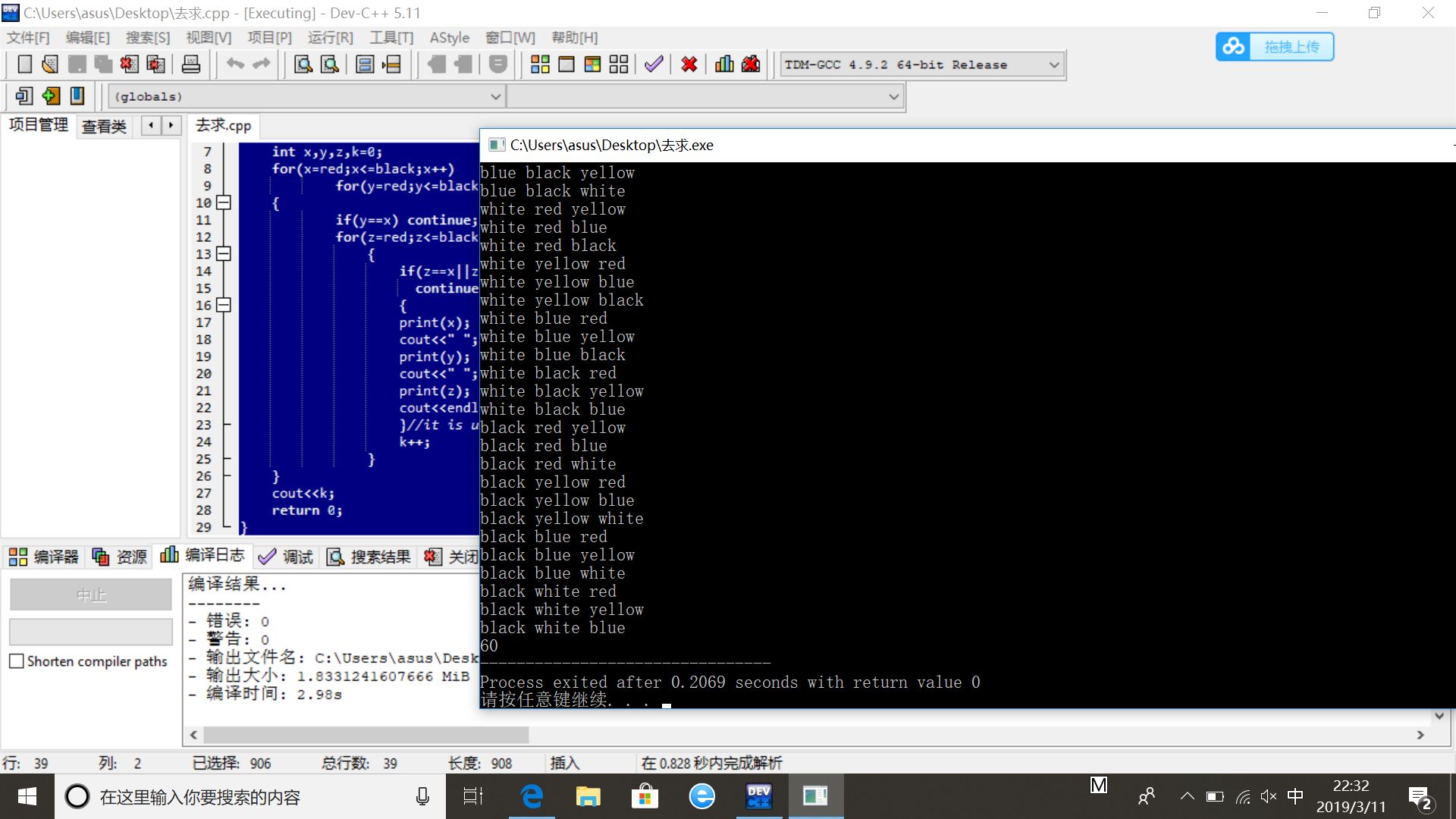Click the Go to line icon

[391, 64]
